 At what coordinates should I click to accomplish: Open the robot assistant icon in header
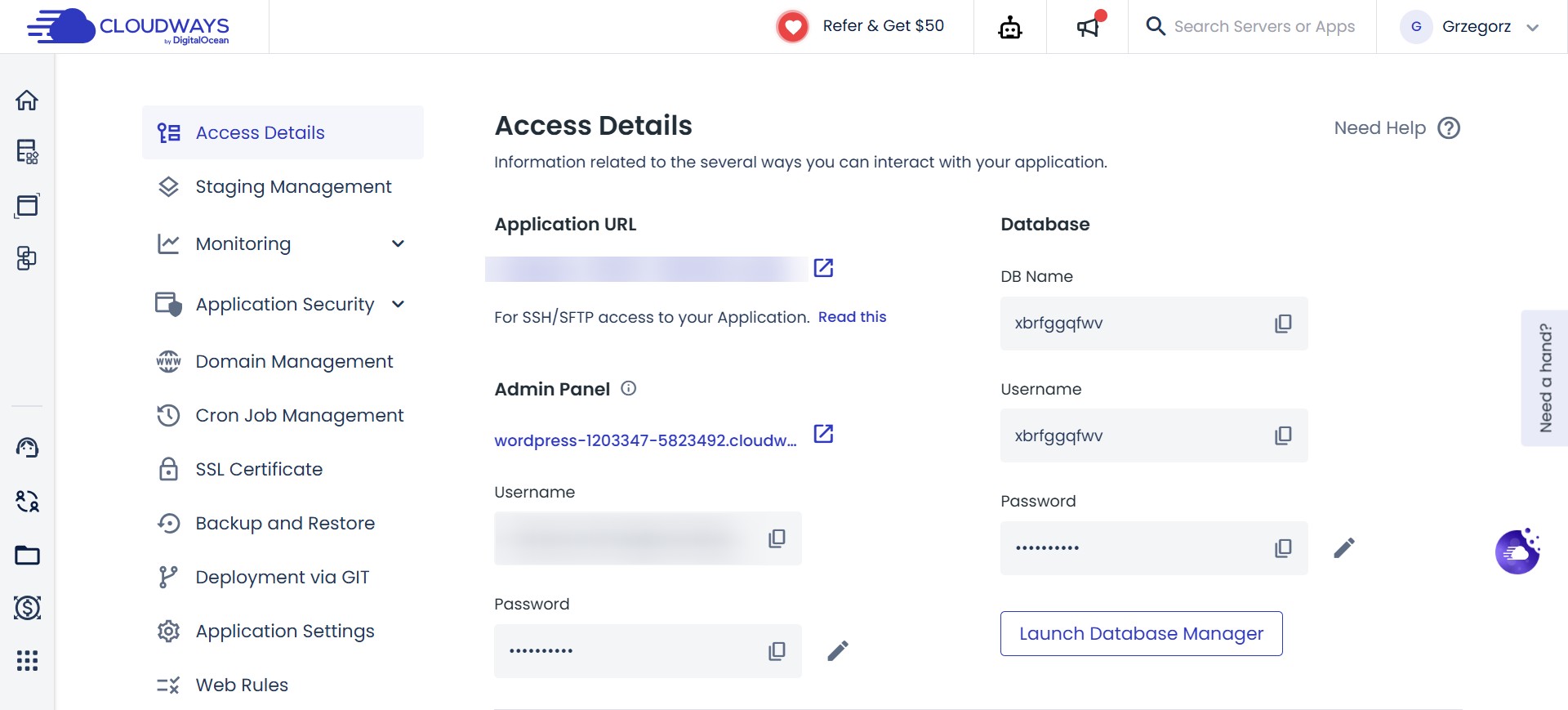point(1010,28)
